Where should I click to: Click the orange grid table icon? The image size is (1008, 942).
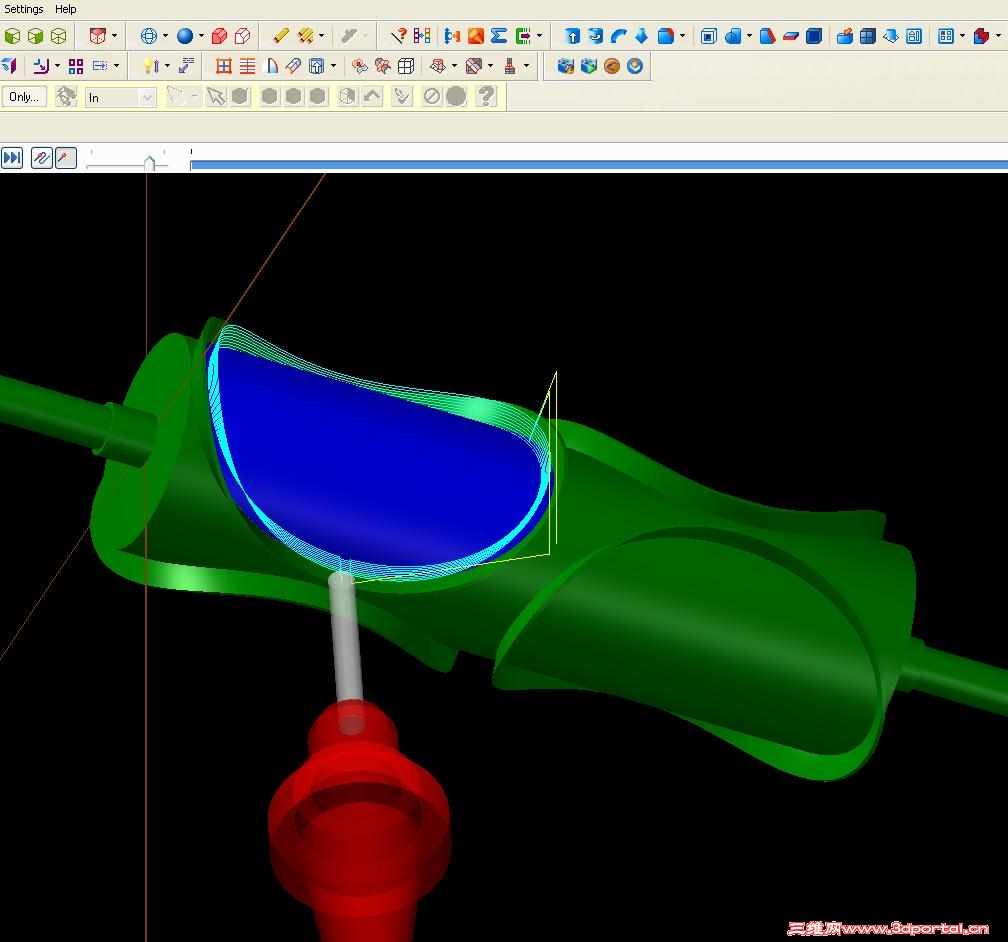223,66
